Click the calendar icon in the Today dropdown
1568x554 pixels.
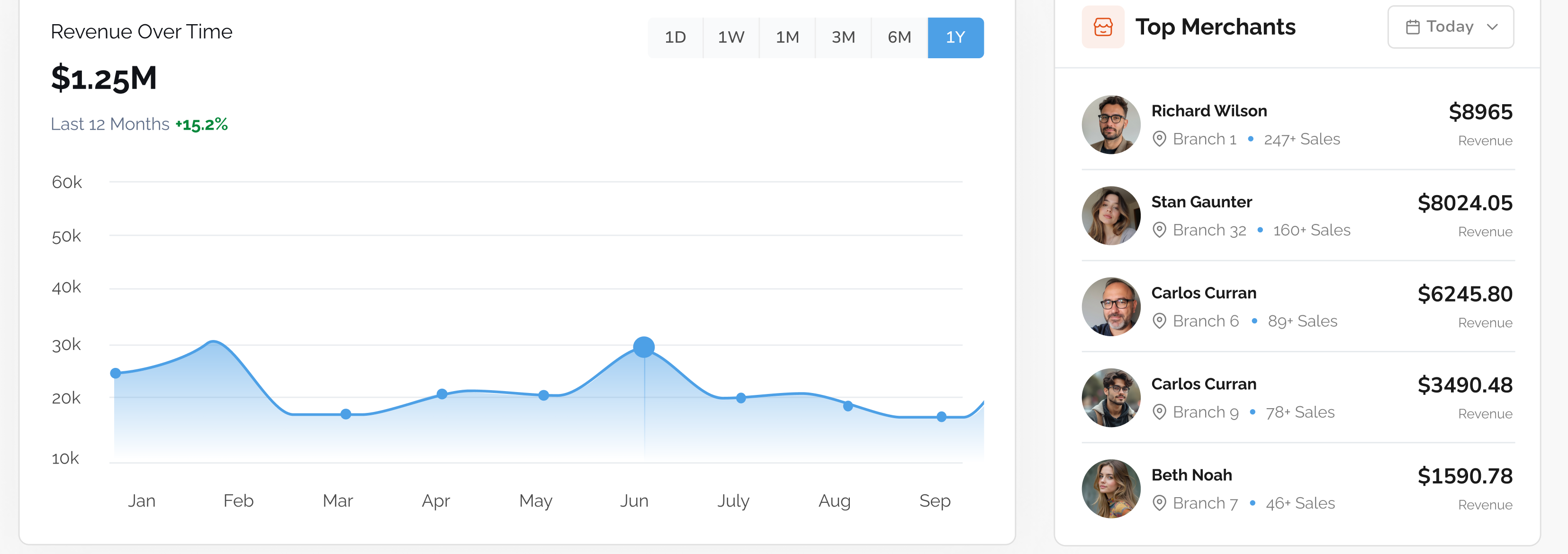(x=1413, y=27)
